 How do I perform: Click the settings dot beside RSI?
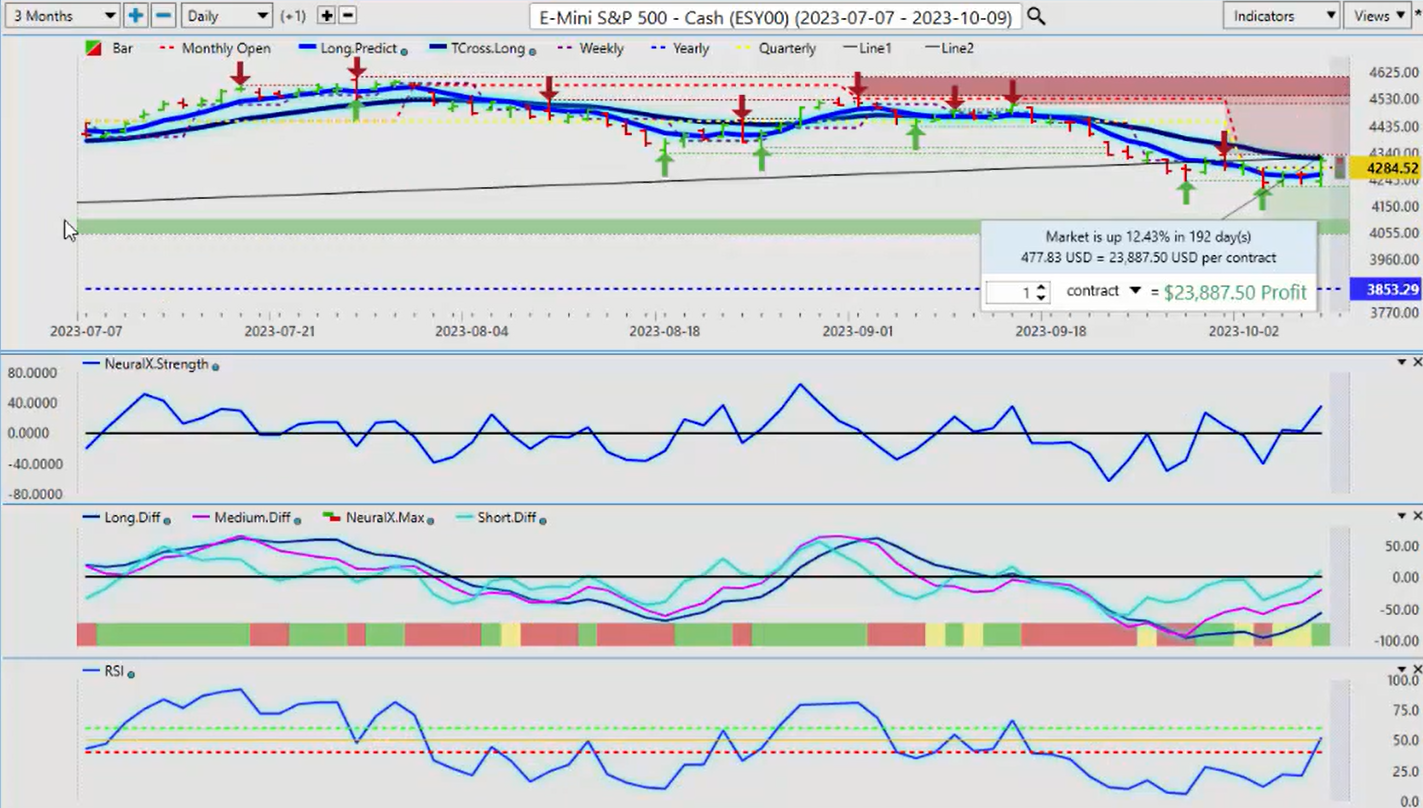[131, 674]
